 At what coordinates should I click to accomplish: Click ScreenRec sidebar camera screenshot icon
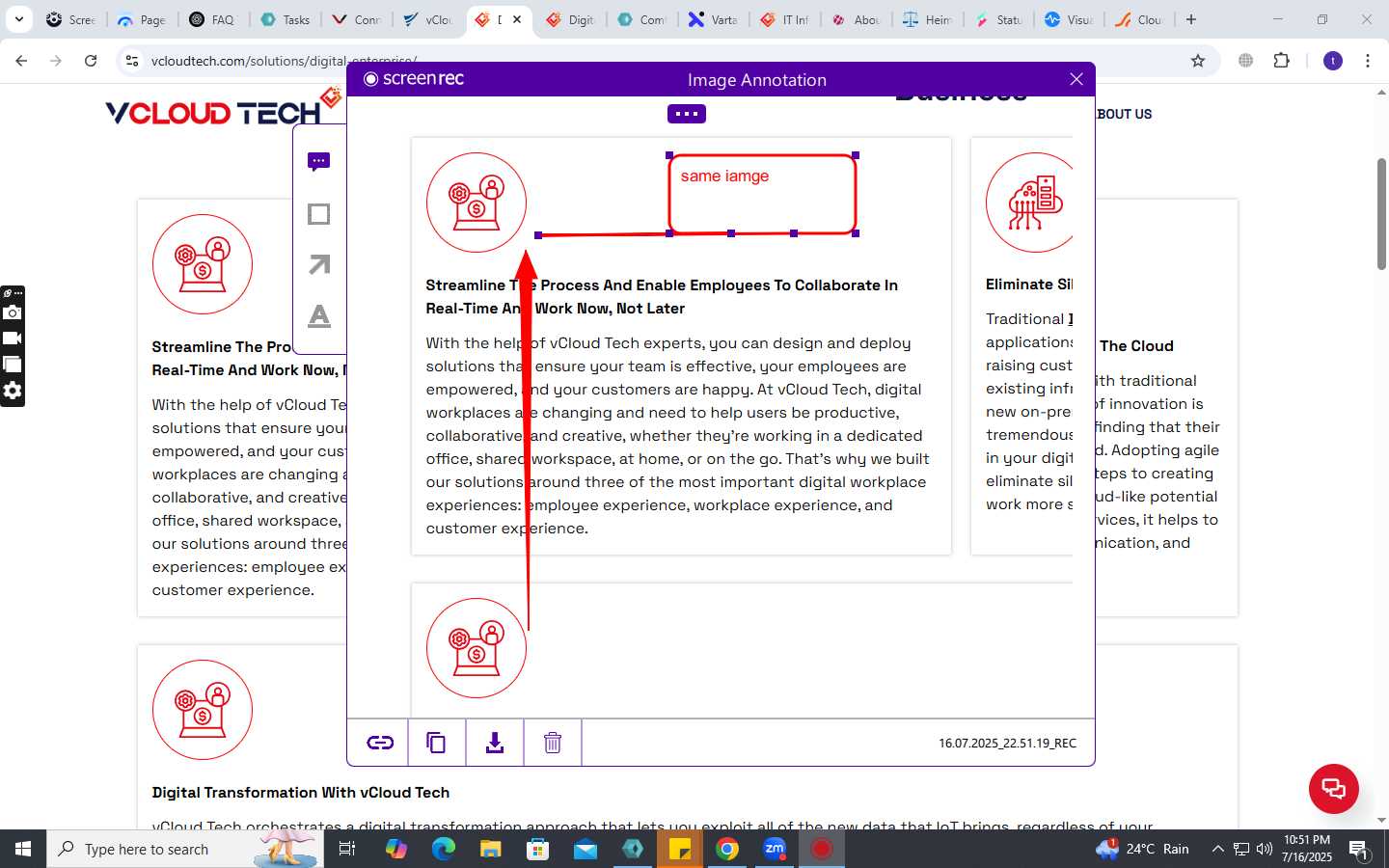(13, 312)
